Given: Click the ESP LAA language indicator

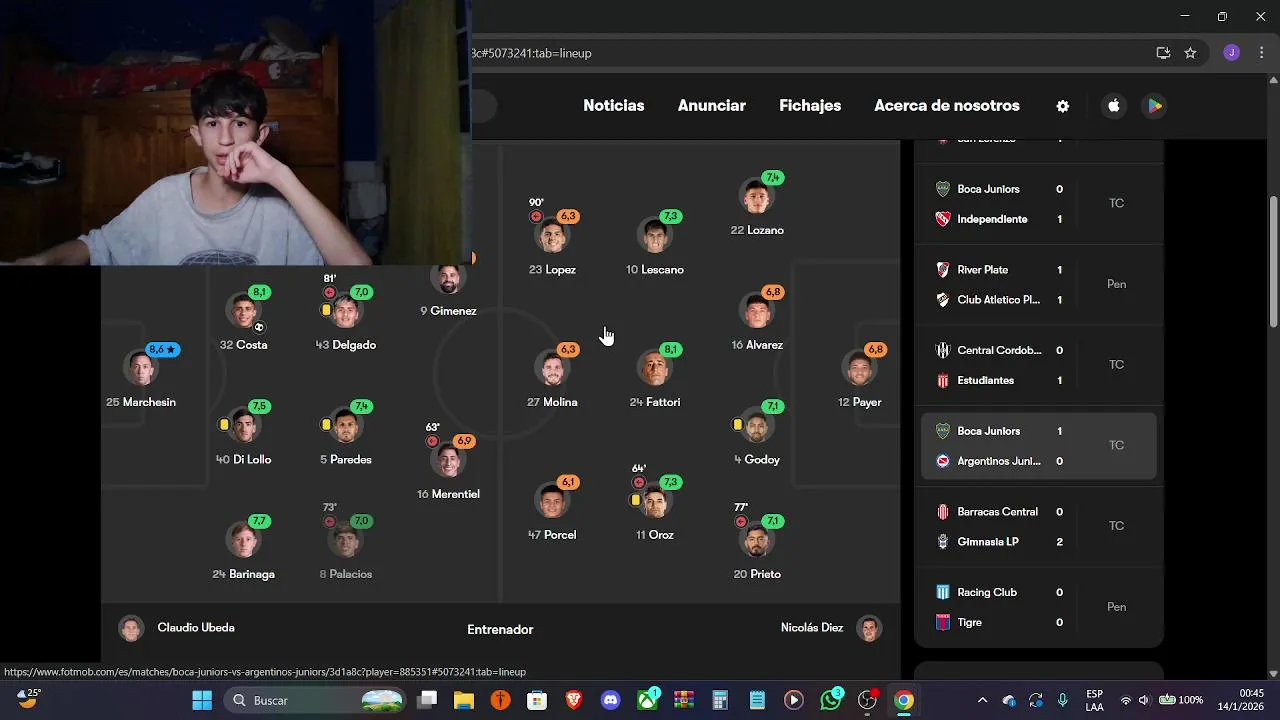Looking at the screenshot, I should tap(1095, 700).
